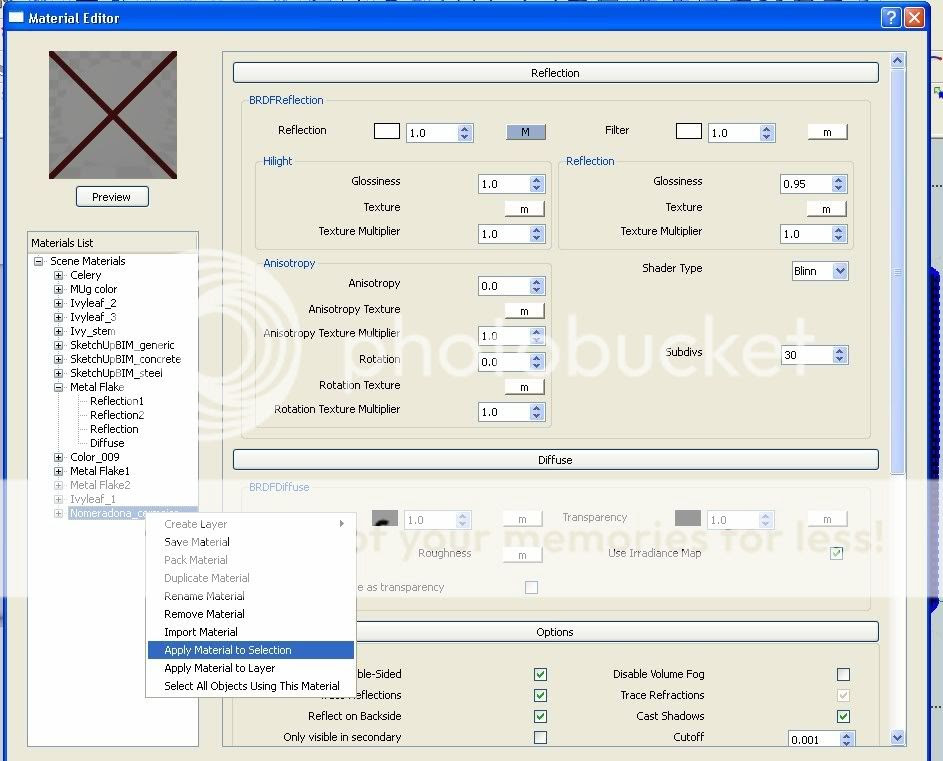Expand the Celery material node
This screenshot has width=943, height=761.
59,275
